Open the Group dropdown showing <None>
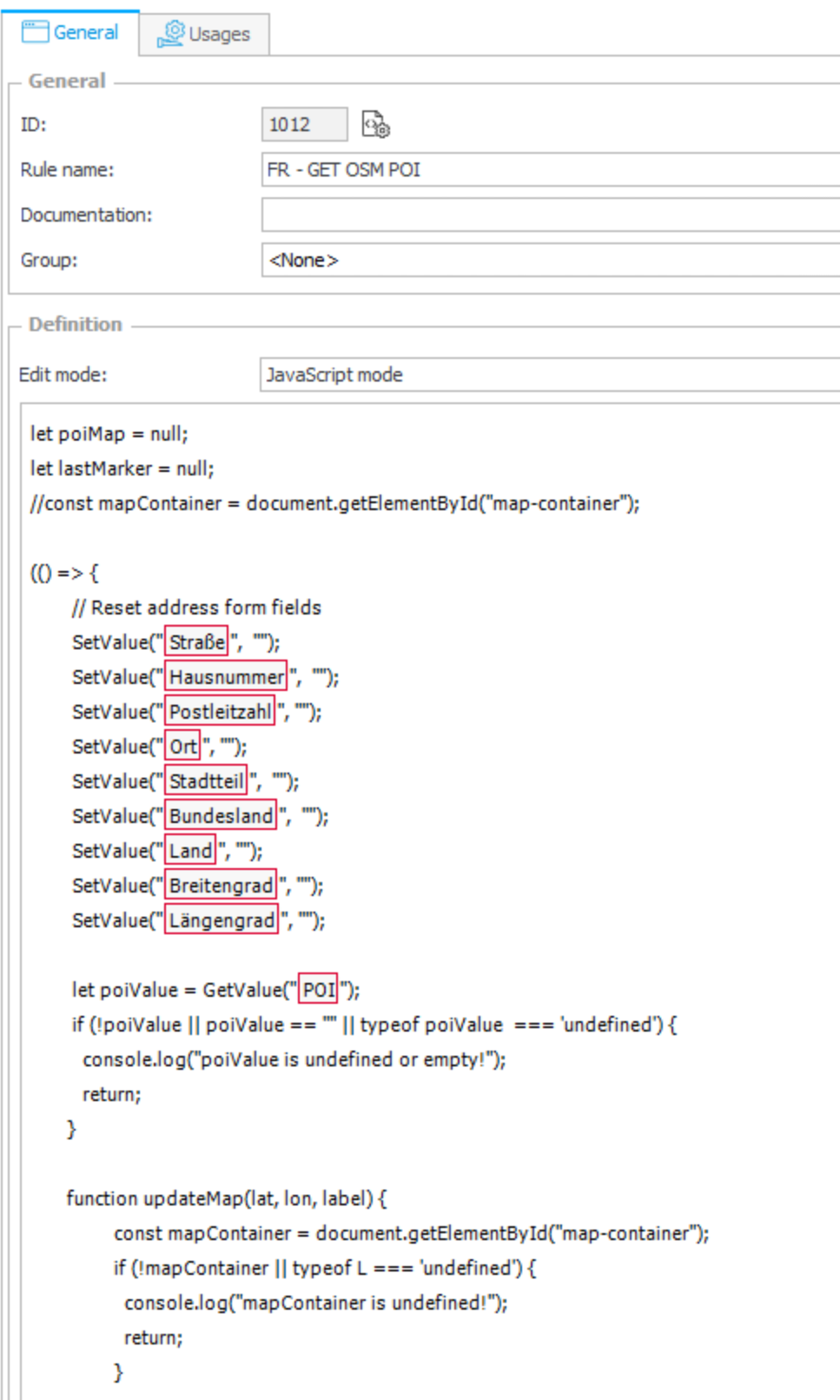 point(551,260)
